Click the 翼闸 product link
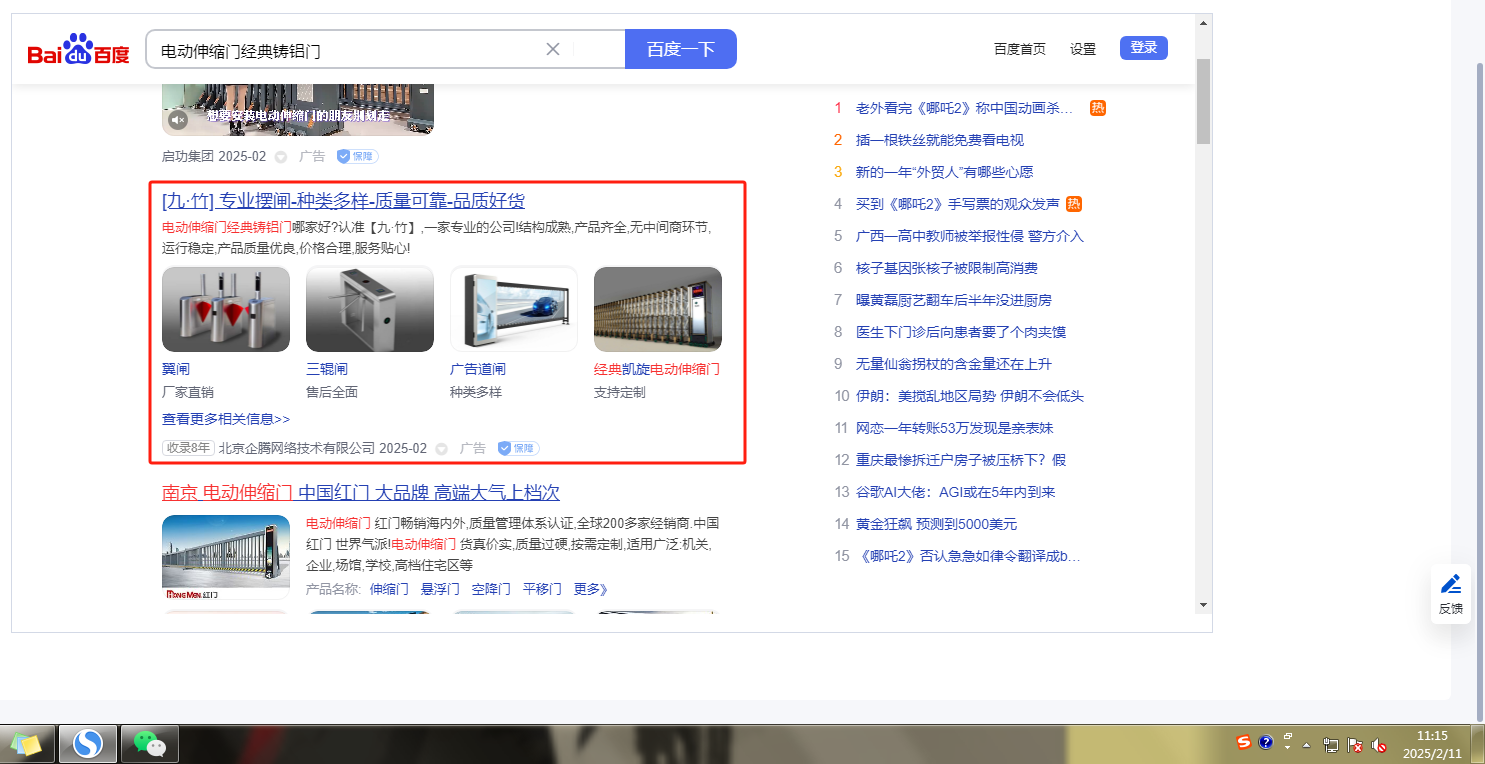1485x764 pixels. [x=176, y=369]
